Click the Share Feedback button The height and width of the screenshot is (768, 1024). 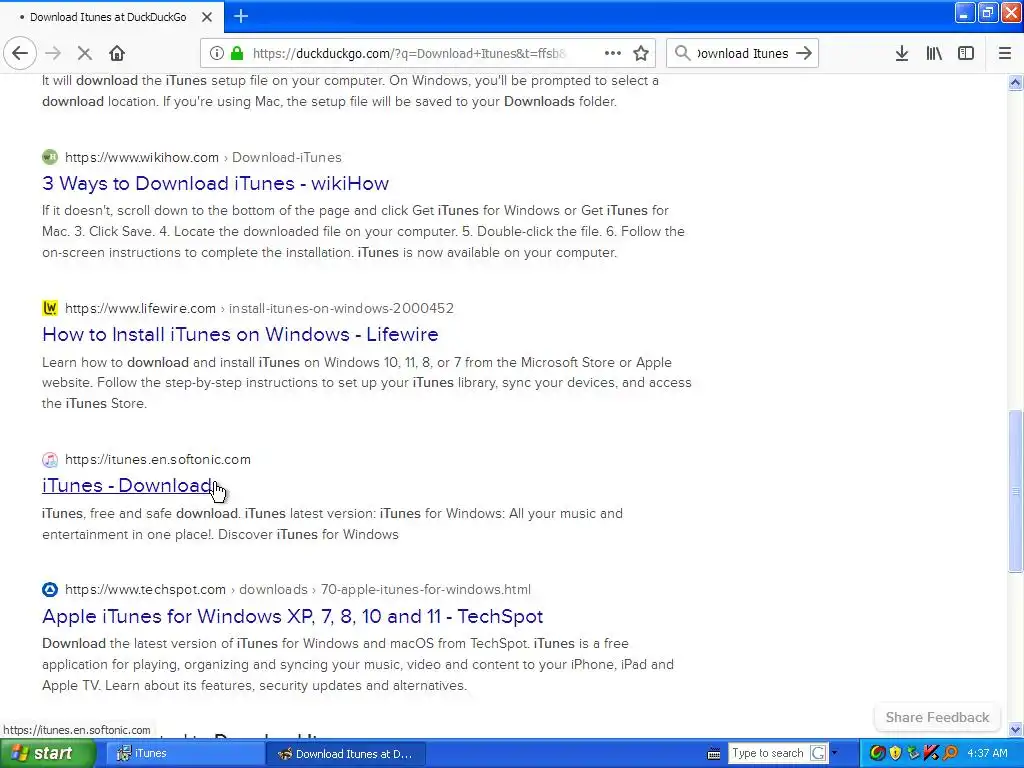pos(937,717)
